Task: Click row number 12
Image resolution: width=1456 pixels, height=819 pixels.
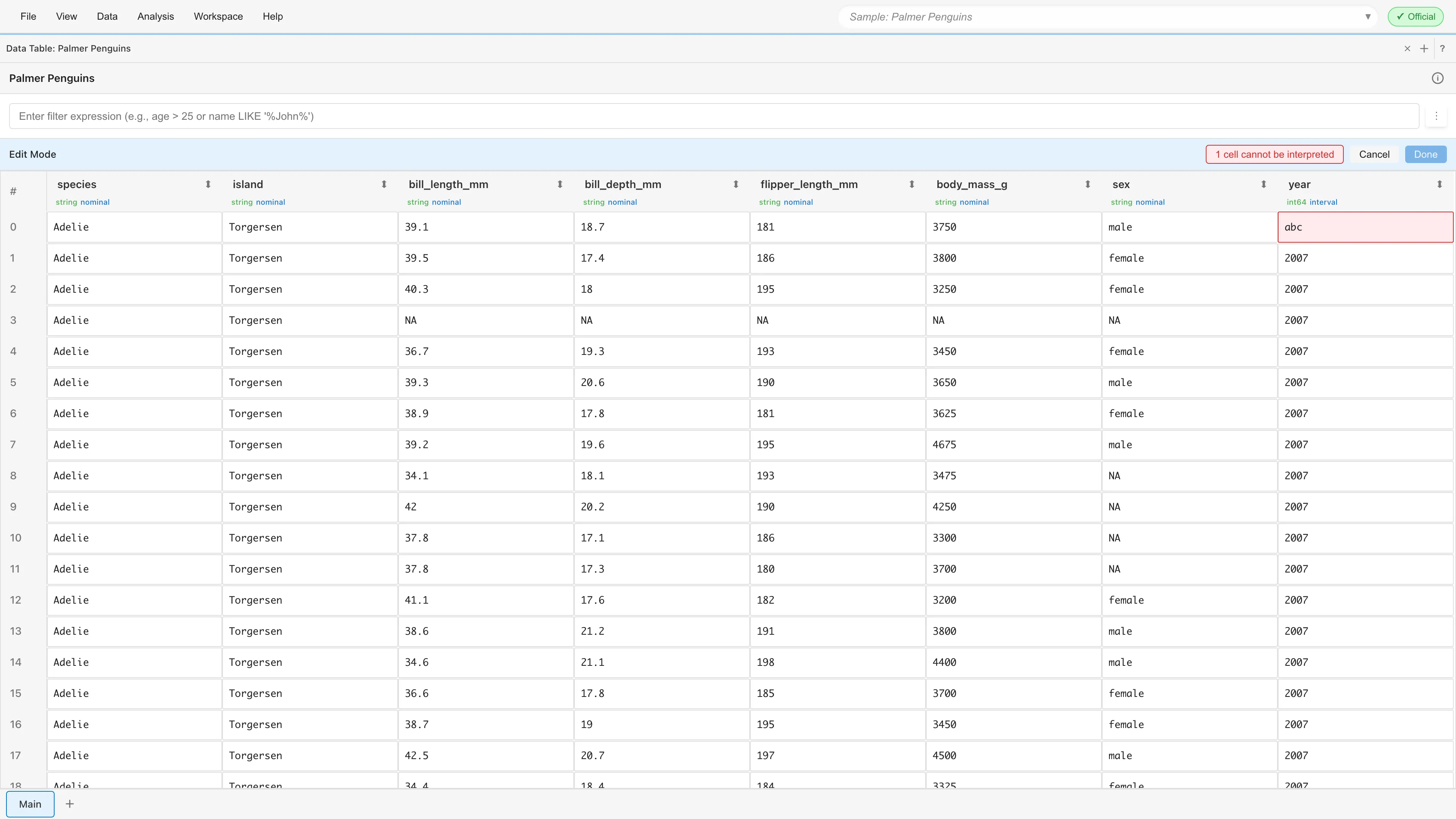Action: (x=15, y=600)
